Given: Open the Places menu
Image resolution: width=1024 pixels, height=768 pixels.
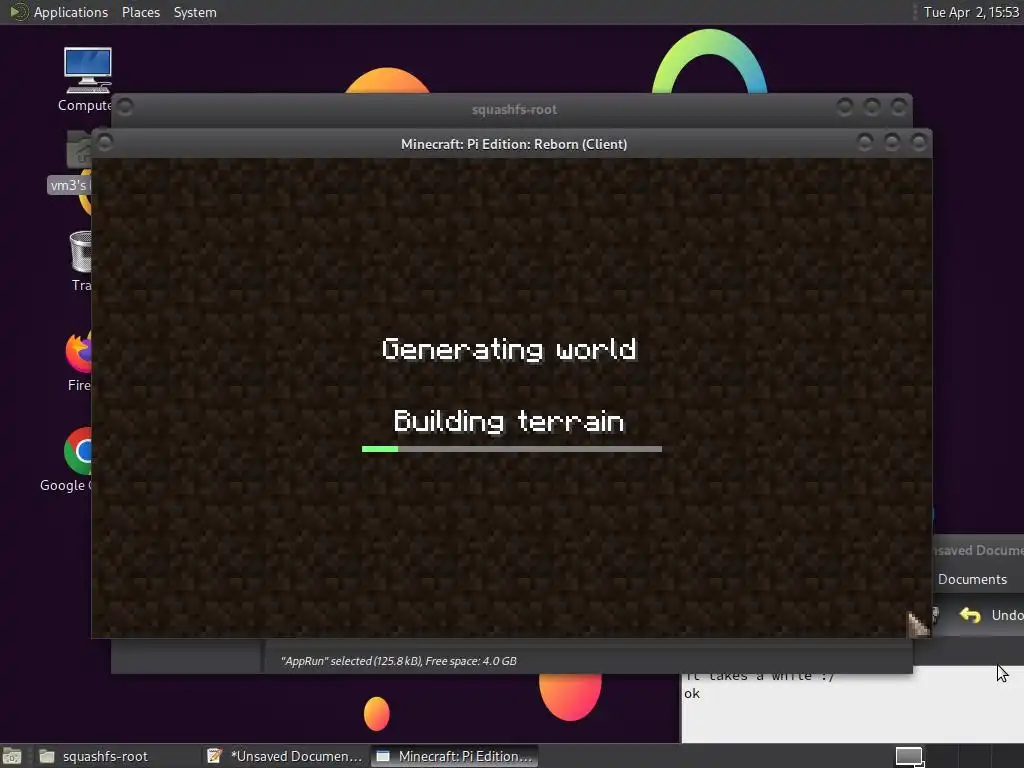Looking at the screenshot, I should 140,12.
